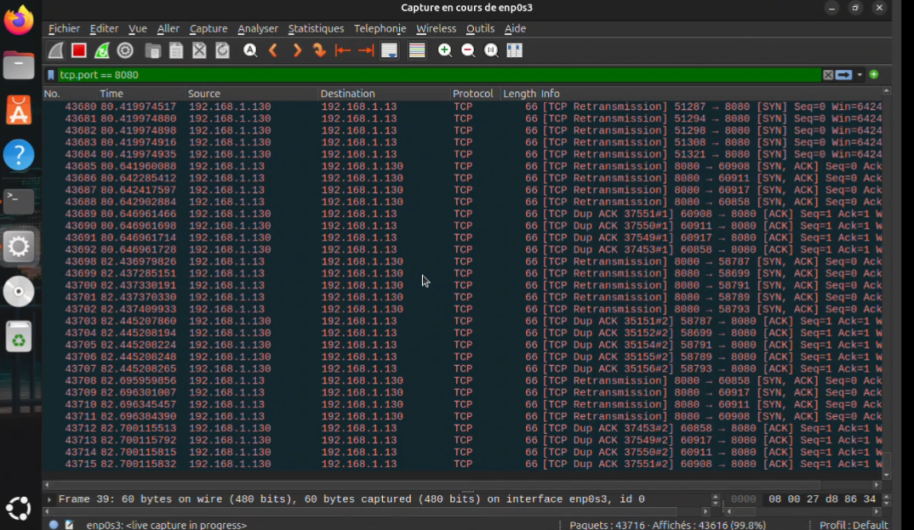Expand the Frame 39 details row
Screen dimensions: 914x530
click(50, 499)
